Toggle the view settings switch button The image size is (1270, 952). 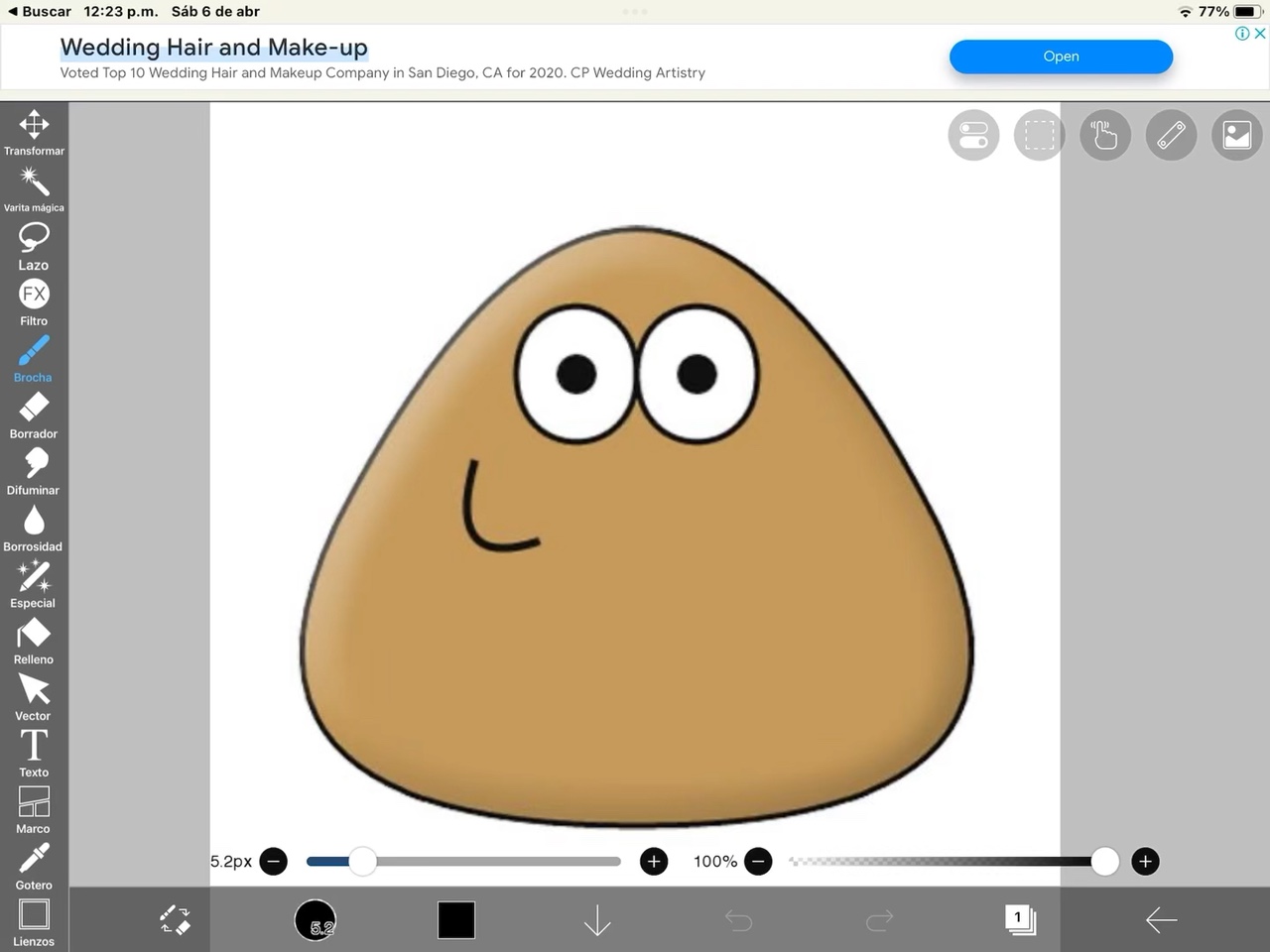pyautogui.click(x=973, y=135)
